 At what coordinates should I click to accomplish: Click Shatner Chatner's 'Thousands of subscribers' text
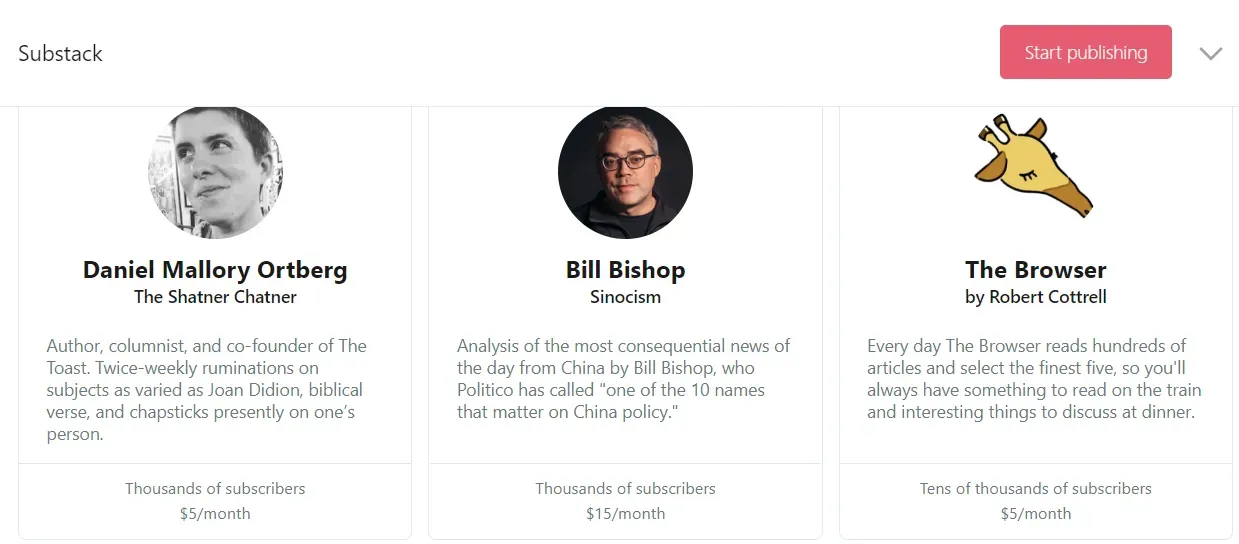215,489
